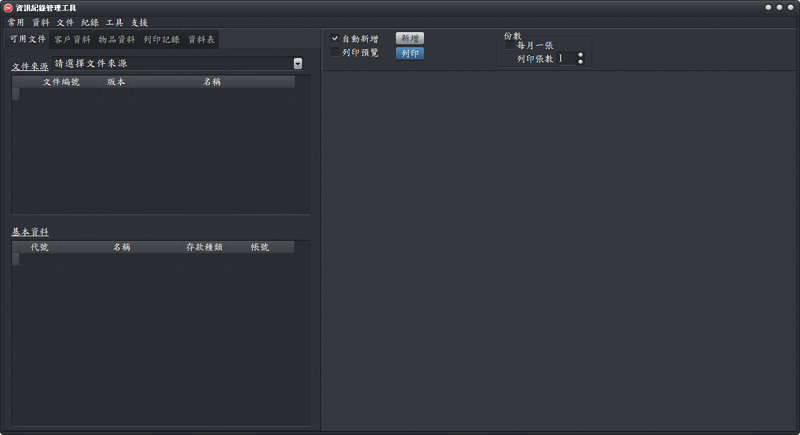
Task: Switch to the 列印記錄 tab
Action: (x=162, y=39)
